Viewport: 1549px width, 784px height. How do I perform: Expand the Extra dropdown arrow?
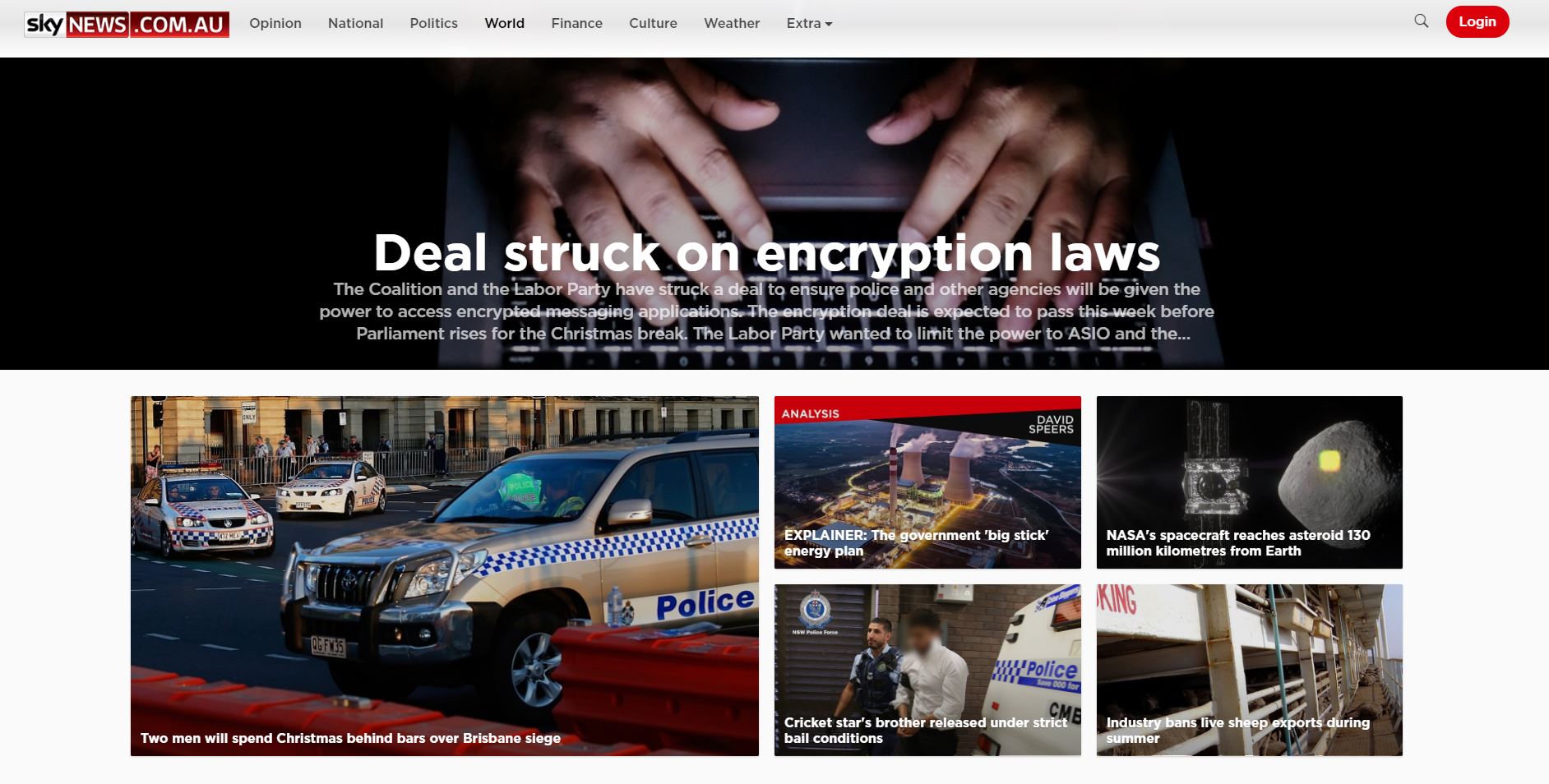(829, 24)
